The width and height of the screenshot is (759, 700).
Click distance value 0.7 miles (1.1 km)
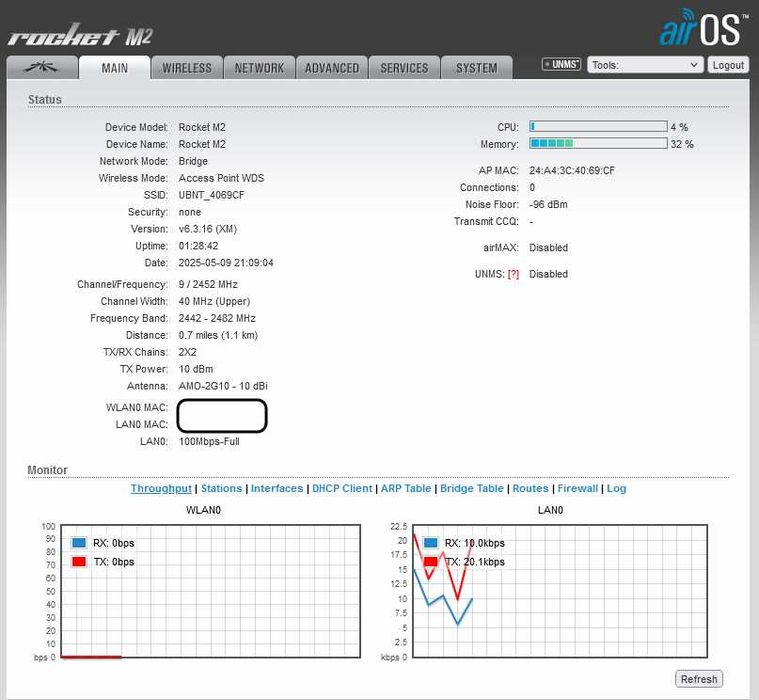coord(218,335)
